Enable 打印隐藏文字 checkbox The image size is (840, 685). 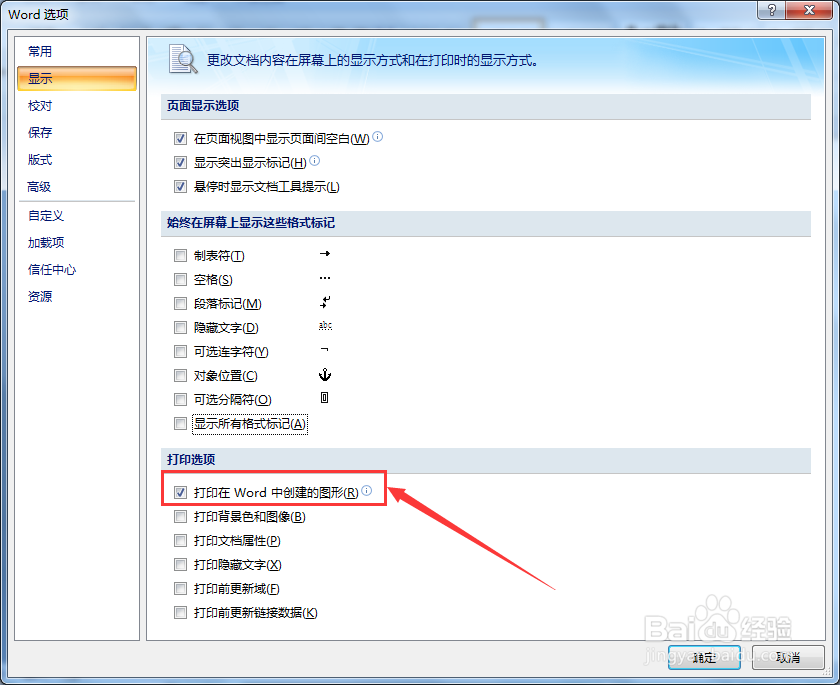pos(181,564)
